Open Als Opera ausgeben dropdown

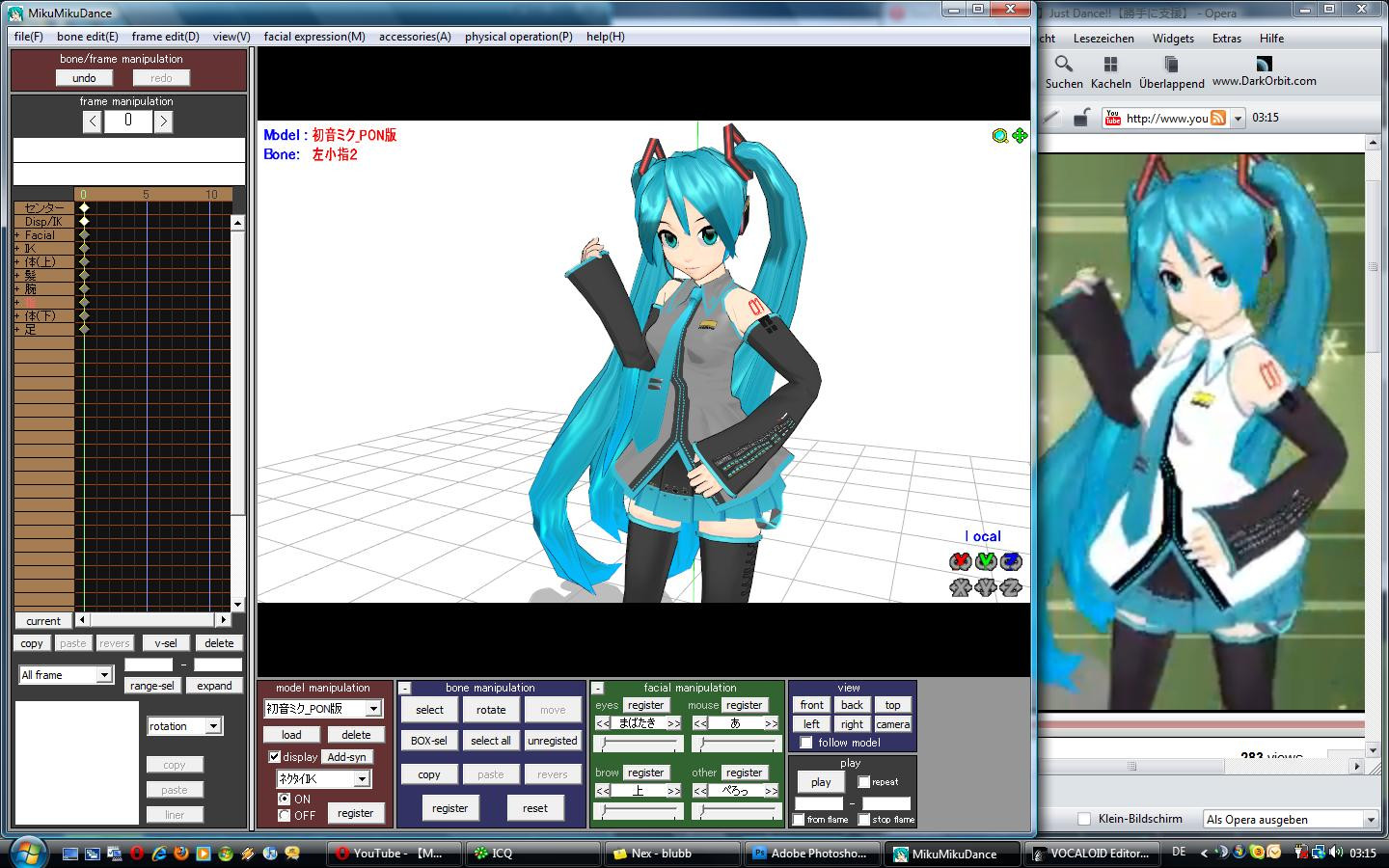(x=1370, y=820)
